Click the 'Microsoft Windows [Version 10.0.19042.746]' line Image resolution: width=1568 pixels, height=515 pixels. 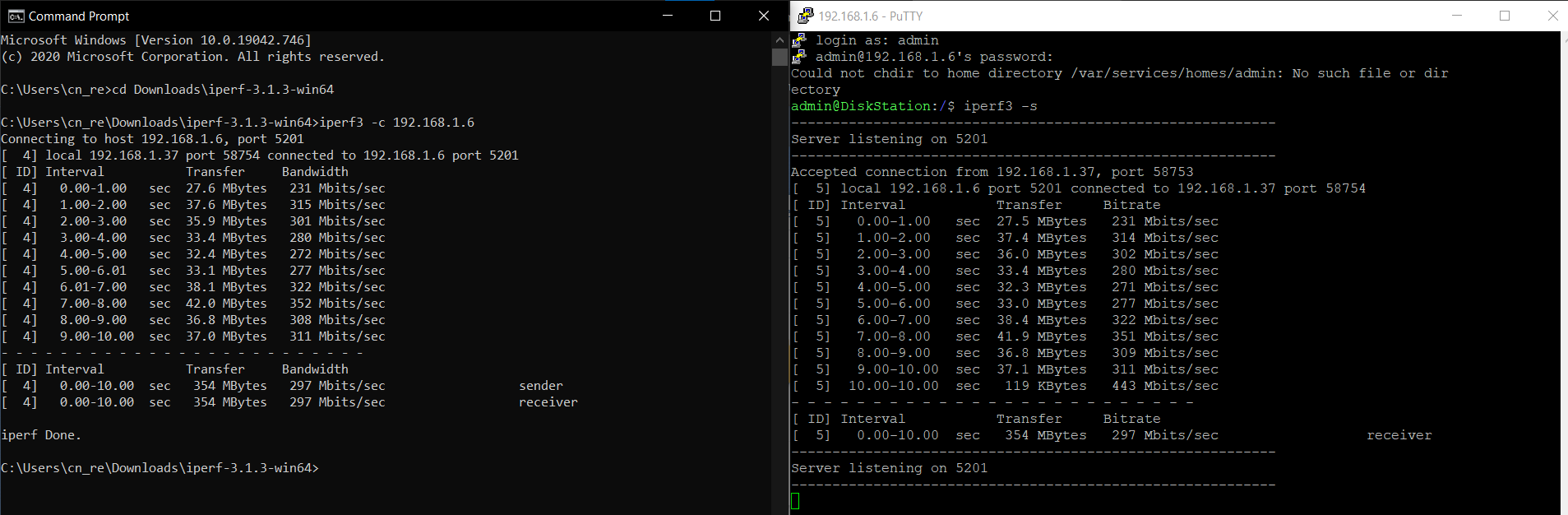[x=156, y=40]
